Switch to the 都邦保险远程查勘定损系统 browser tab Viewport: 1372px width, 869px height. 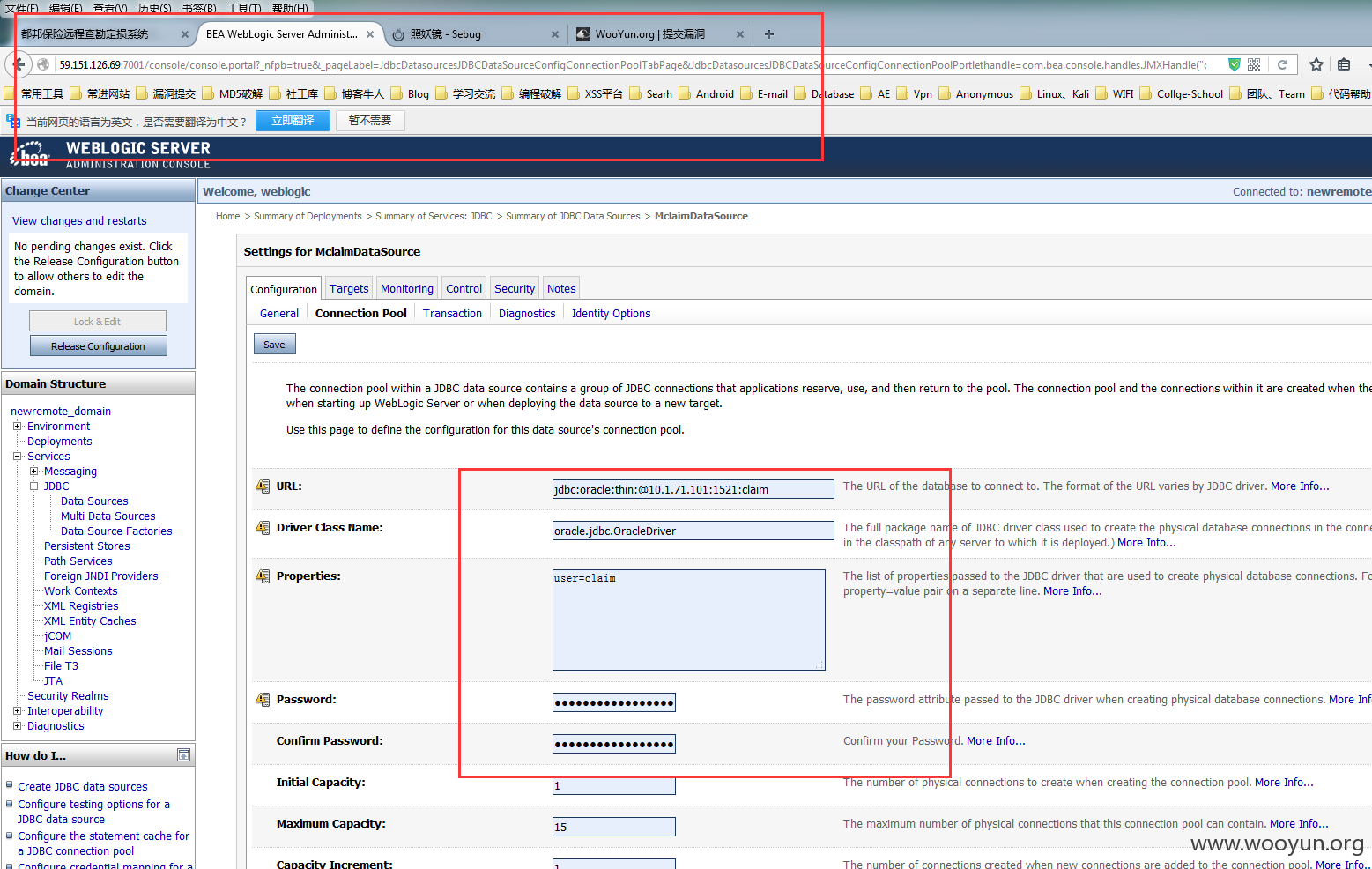pyautogui.click(x=104, y=34)
